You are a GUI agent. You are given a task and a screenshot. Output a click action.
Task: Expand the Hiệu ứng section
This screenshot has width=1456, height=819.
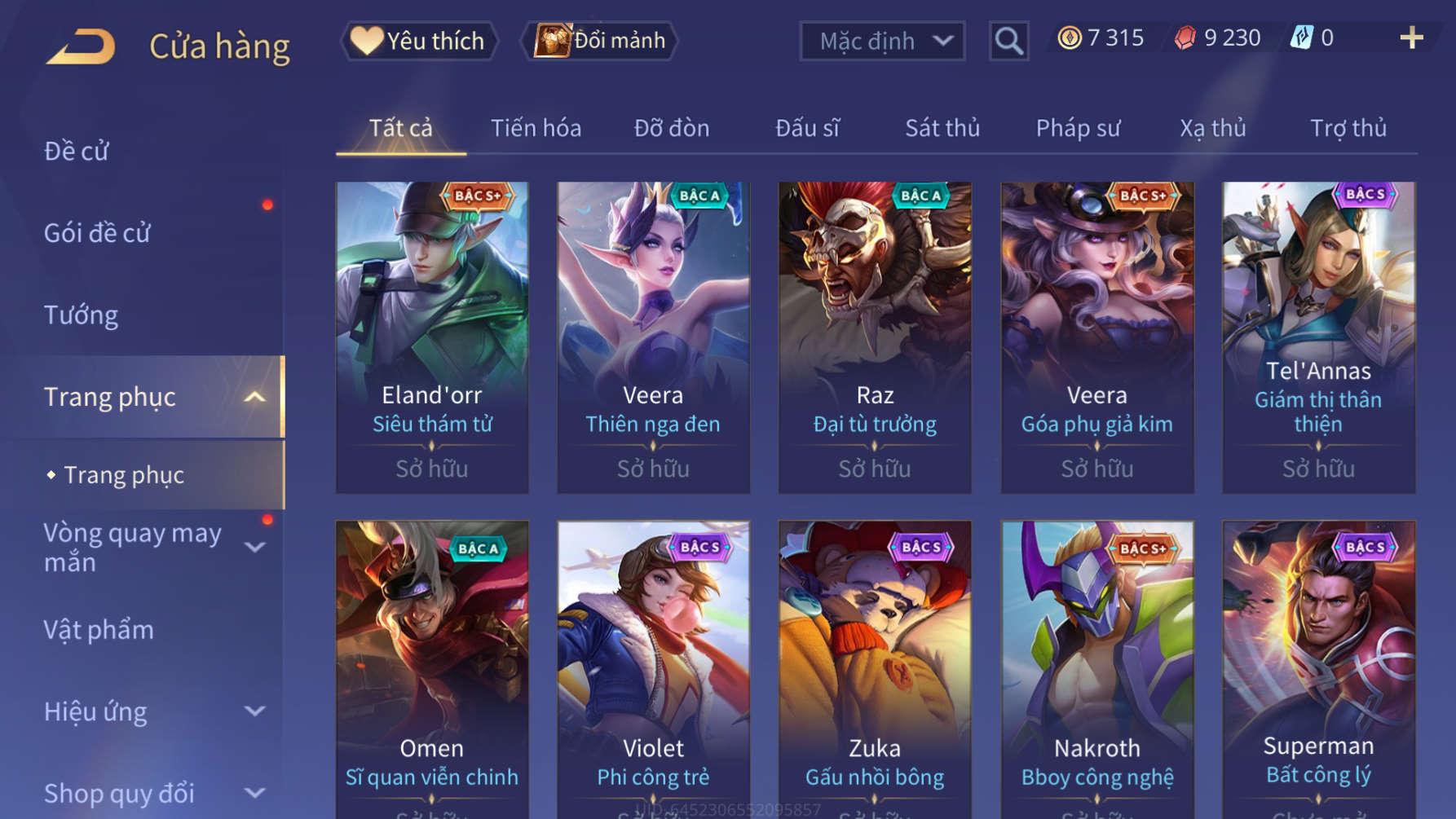(x=254, y=711)
